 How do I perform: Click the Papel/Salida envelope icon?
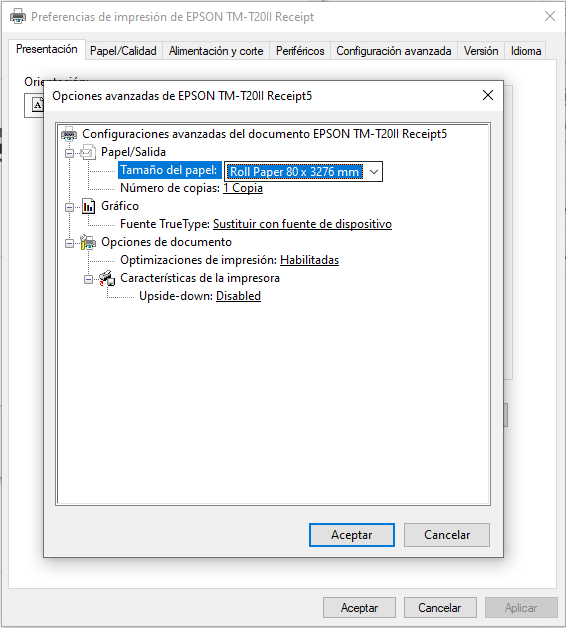tap(88, 152)
